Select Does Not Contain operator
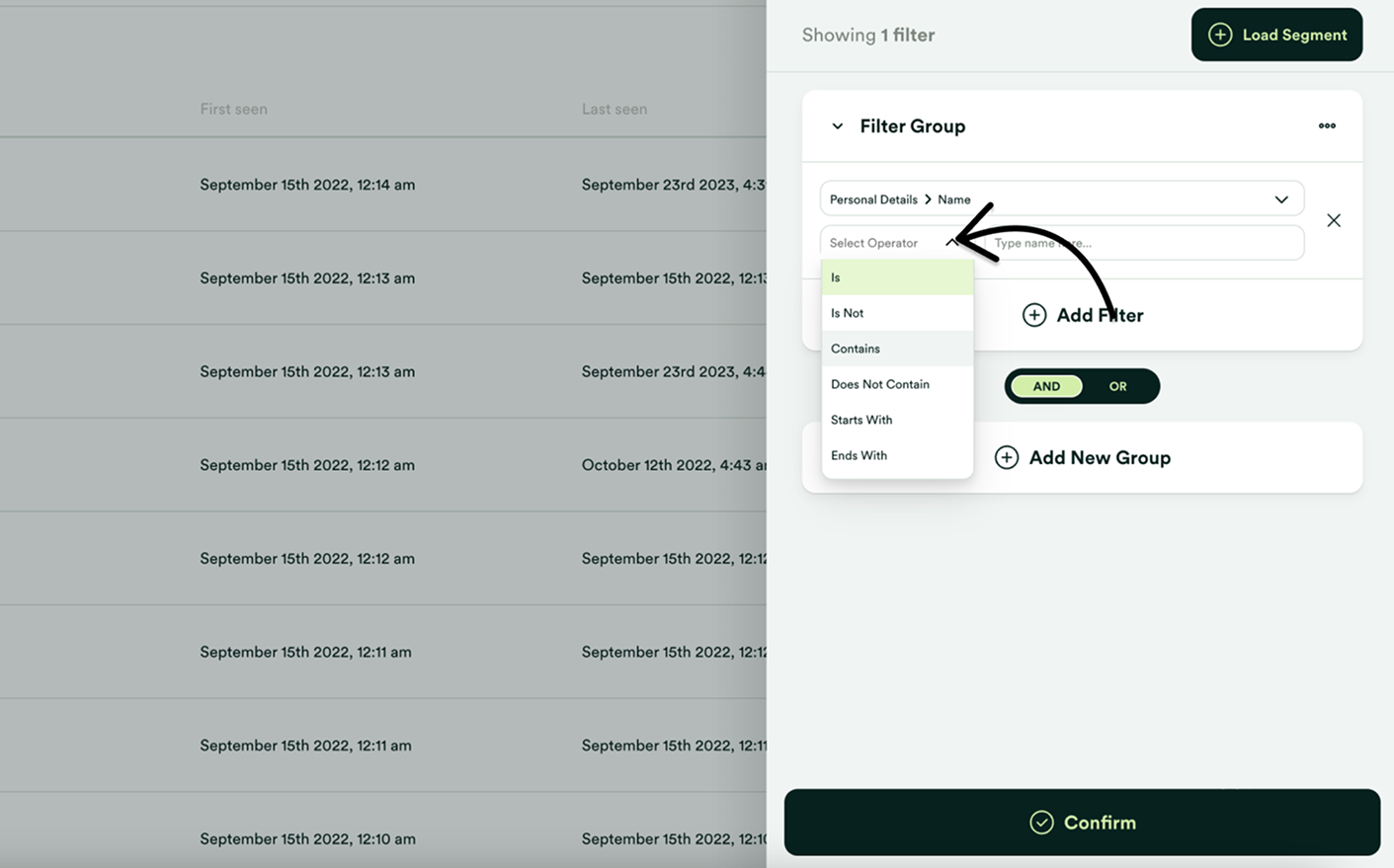The image size is (1394, 868). tap(879, 383)
